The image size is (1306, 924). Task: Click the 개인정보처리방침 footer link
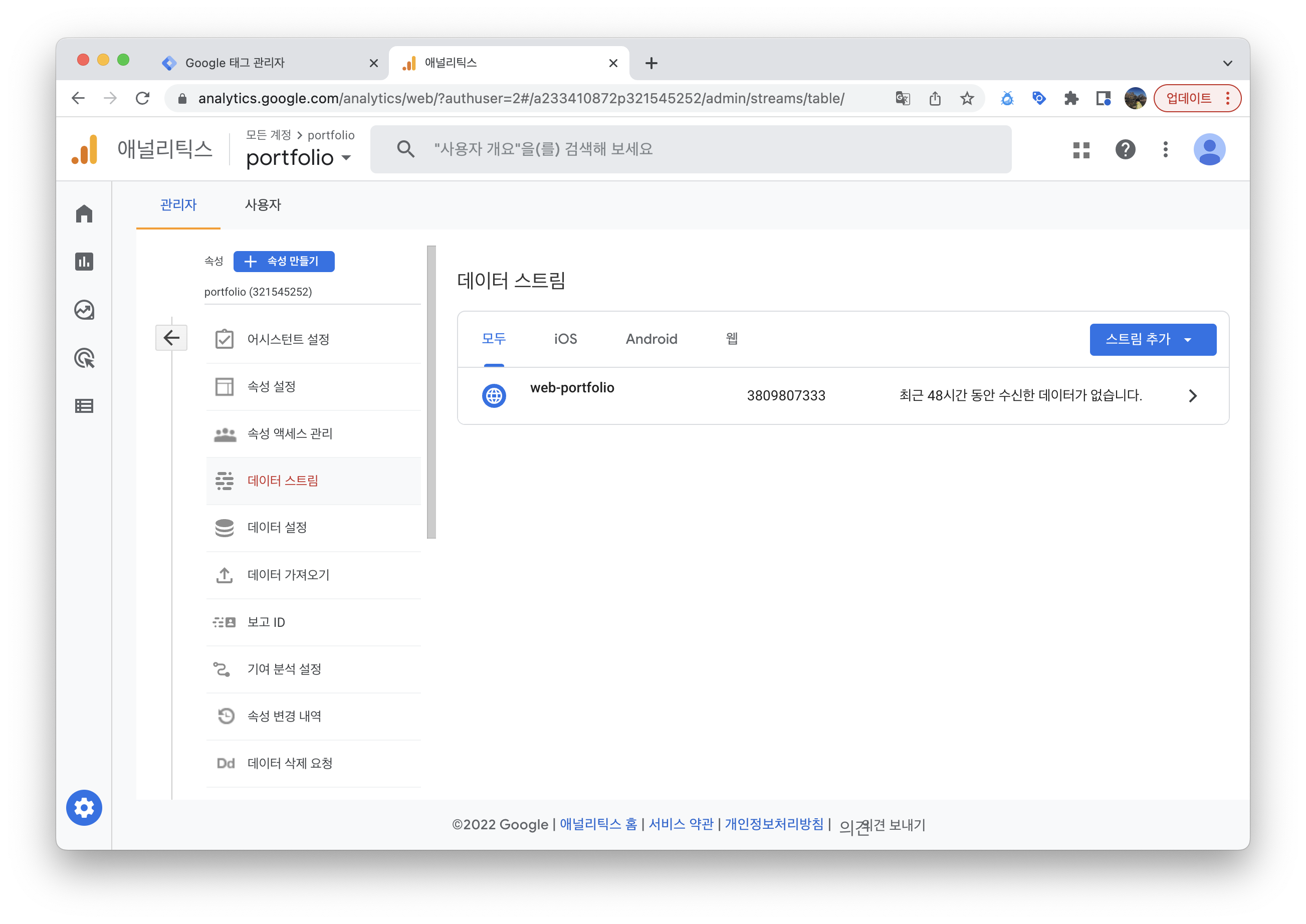click(774, 824)
